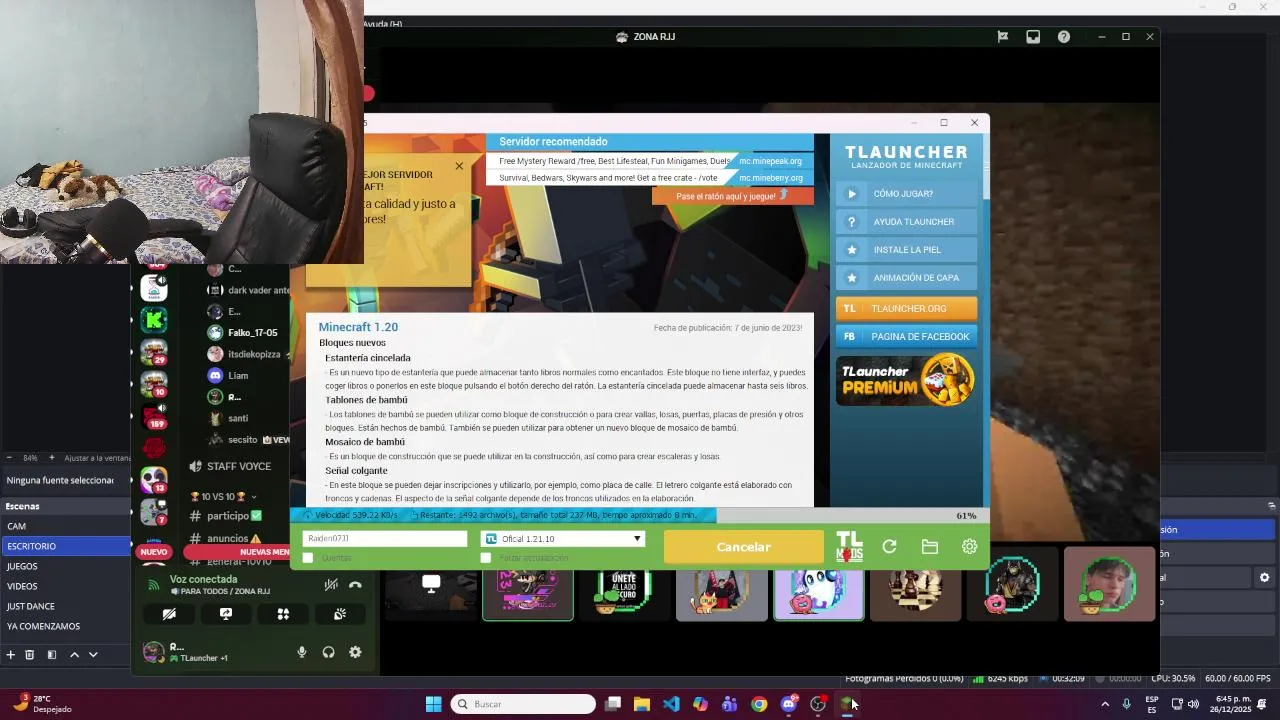1280x720 pixels.
Task: Collapse the 10 VS 10 category
Action: point(222,496)
